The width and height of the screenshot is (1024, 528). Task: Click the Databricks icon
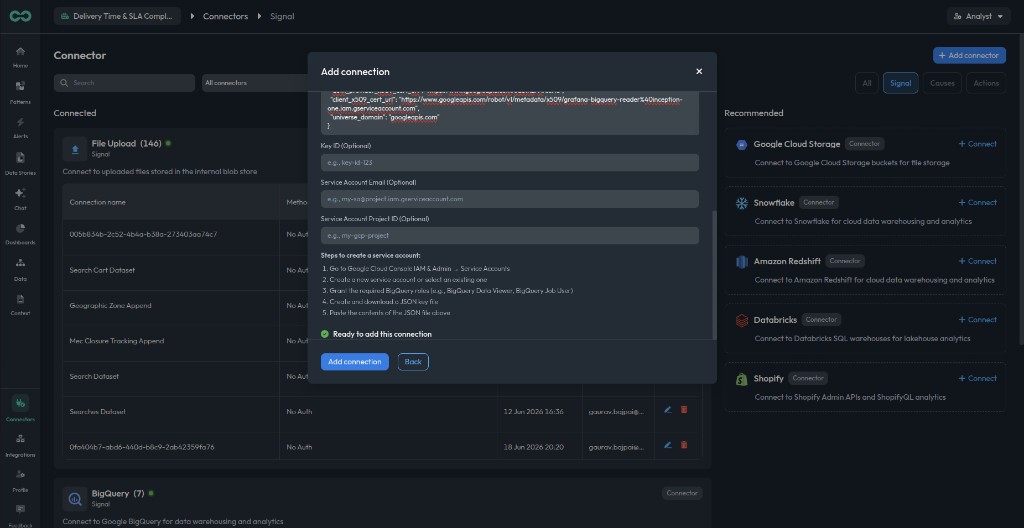[741, 320]
